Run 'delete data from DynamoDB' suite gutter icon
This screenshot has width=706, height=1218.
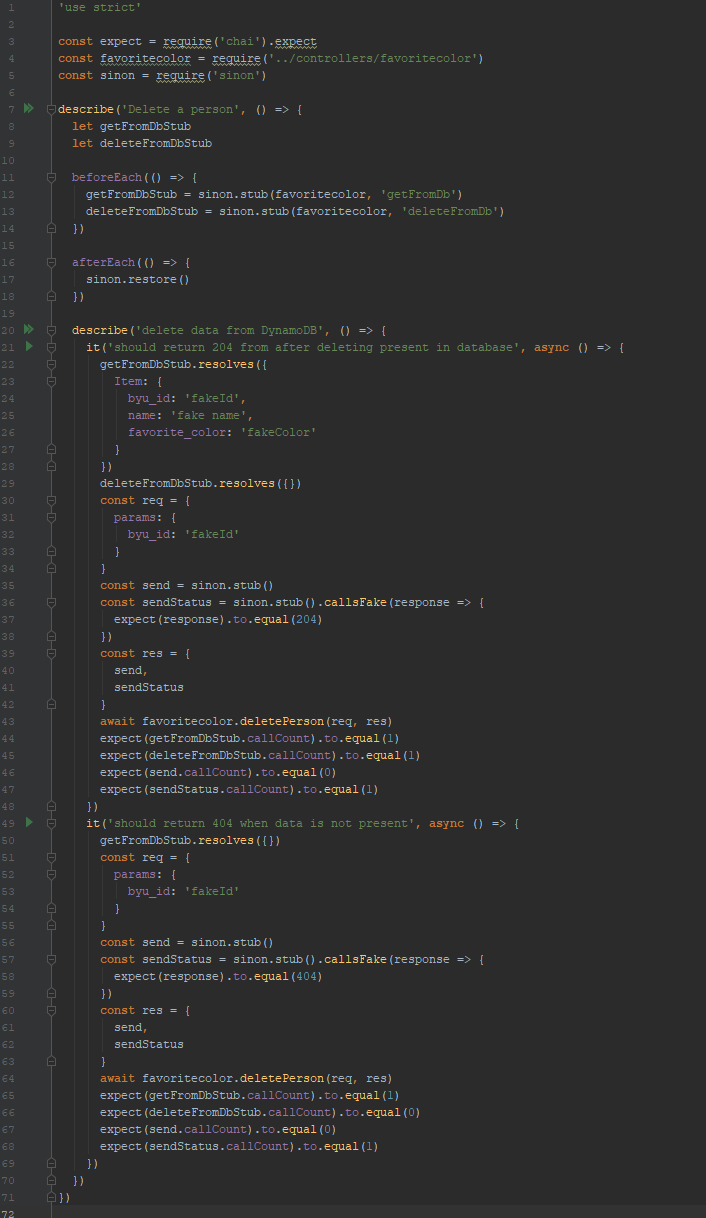(x=29, y=329)
